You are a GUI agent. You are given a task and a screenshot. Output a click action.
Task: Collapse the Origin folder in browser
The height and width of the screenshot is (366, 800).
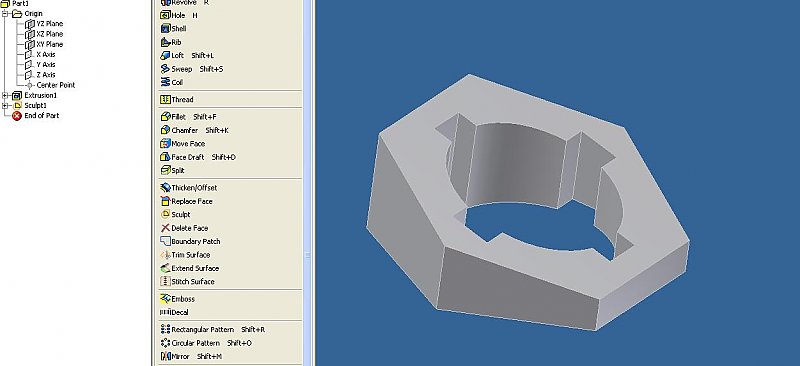5,14
